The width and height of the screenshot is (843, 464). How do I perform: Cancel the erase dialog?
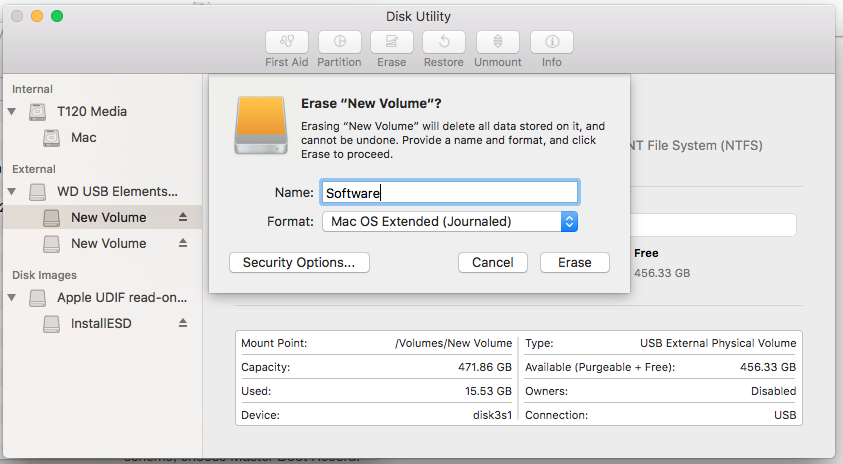[x=492, y=262]
